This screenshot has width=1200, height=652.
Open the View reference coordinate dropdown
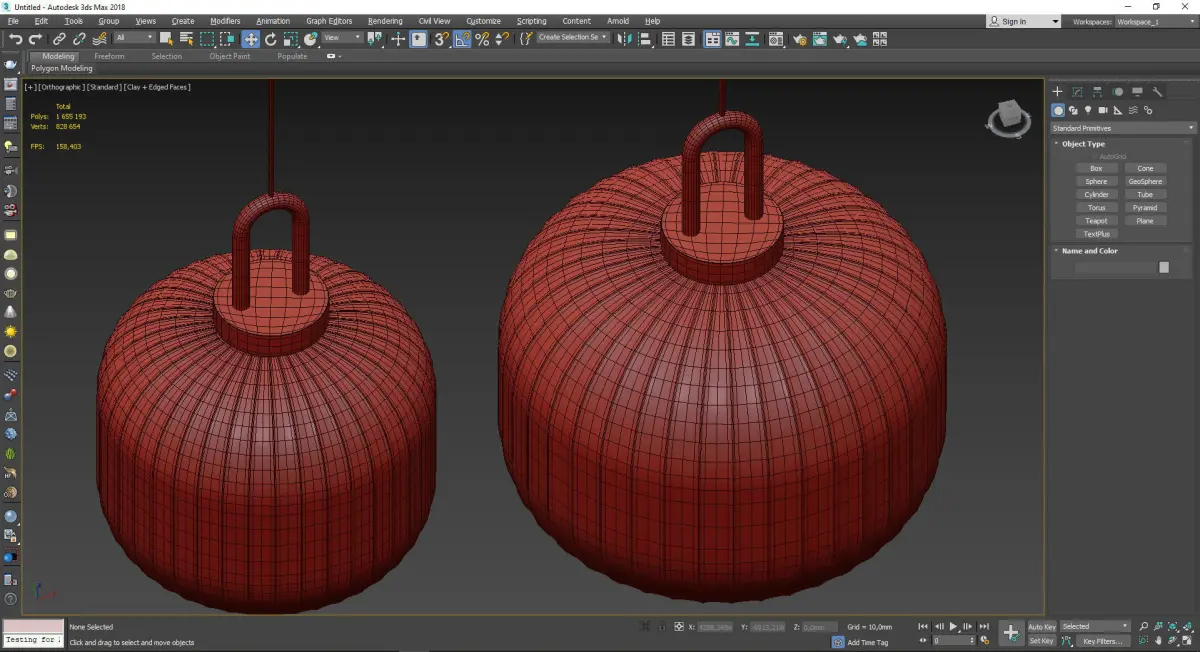pos(342,38)
